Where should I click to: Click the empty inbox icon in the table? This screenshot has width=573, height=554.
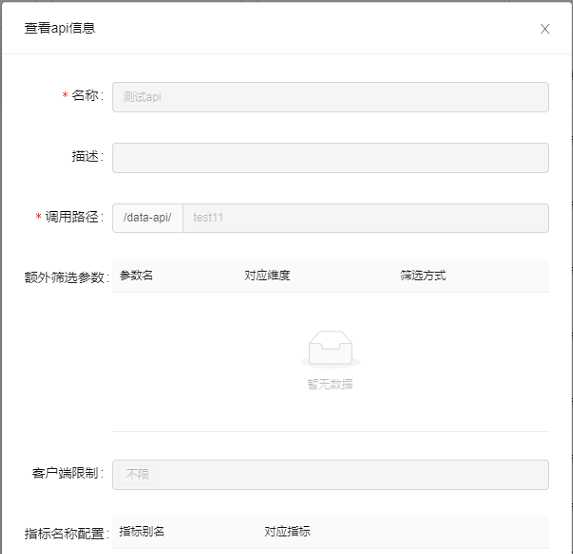click(330, 348)
